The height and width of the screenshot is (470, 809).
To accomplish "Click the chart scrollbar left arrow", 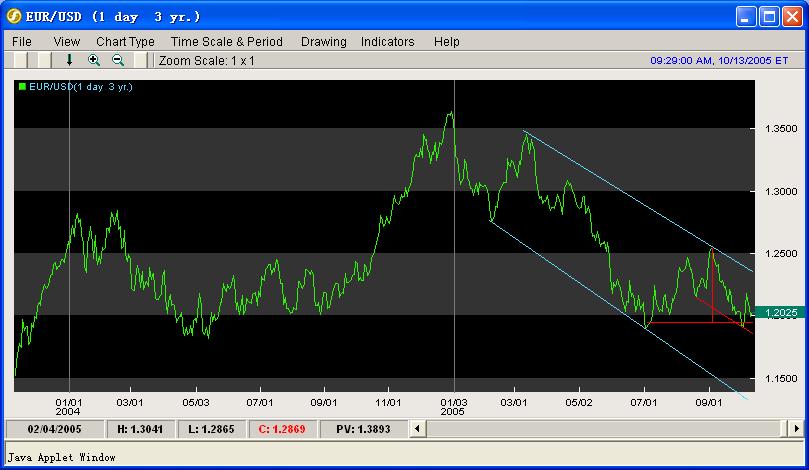I will (x=417, y=429).
